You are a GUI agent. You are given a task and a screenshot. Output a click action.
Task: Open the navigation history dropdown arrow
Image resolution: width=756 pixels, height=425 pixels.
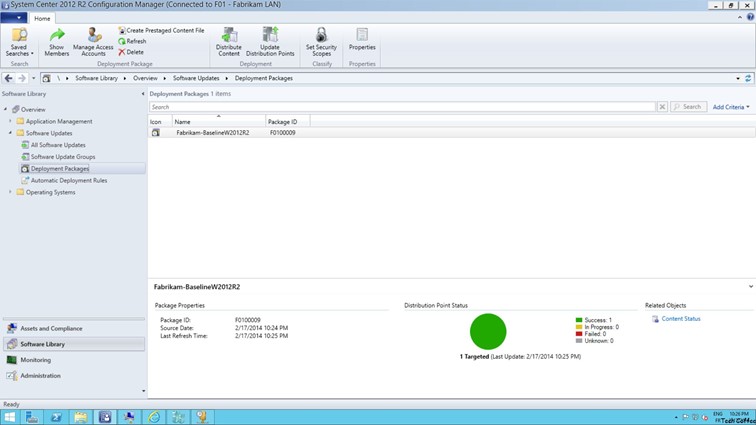[x=33, y=78]
